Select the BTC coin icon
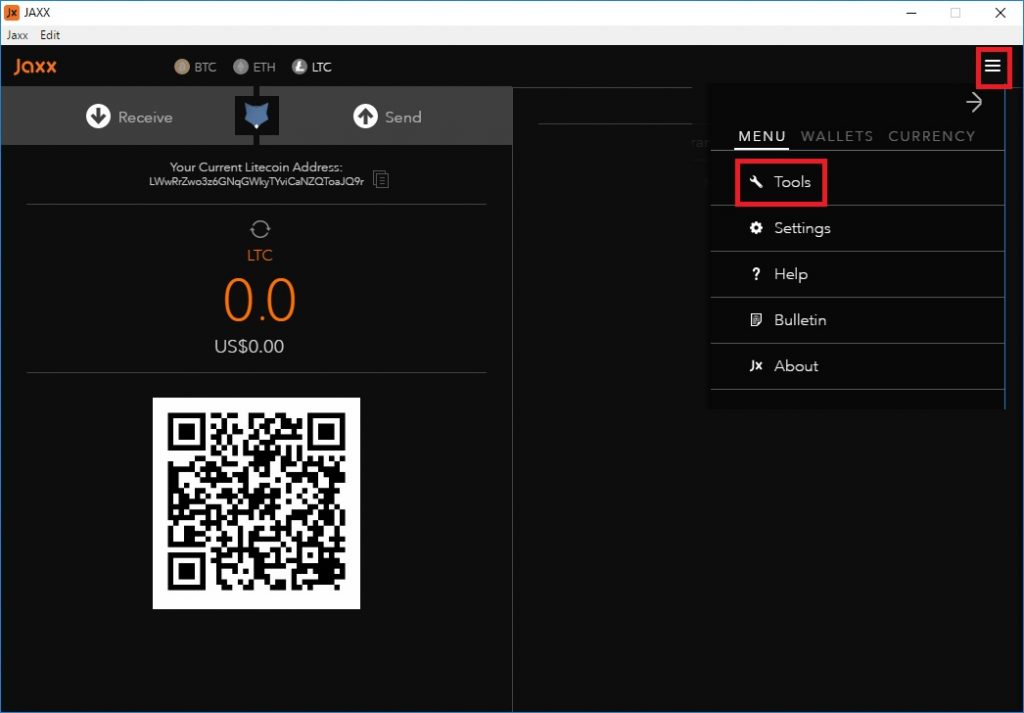Viewport: 1024px width, 713px height. pos(182,67)
